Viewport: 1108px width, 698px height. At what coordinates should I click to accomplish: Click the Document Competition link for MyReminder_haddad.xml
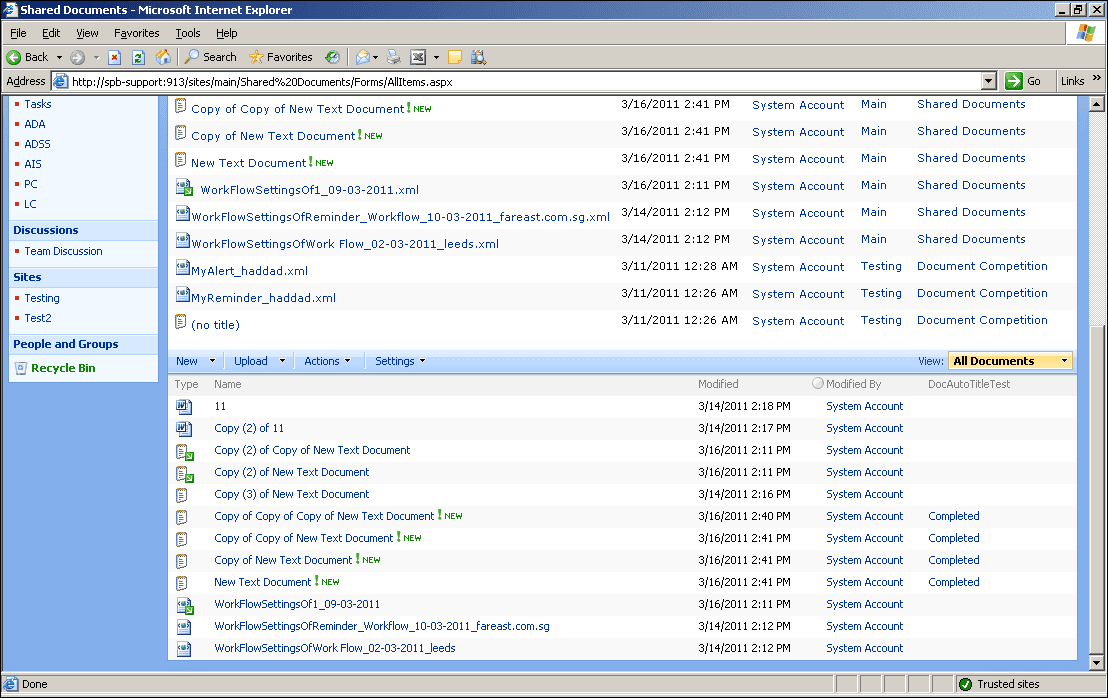coord(982,293)
